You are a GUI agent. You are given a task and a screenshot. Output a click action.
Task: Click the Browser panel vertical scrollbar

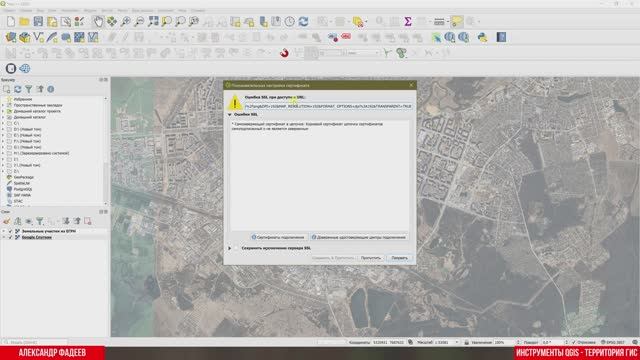point(106,151)
